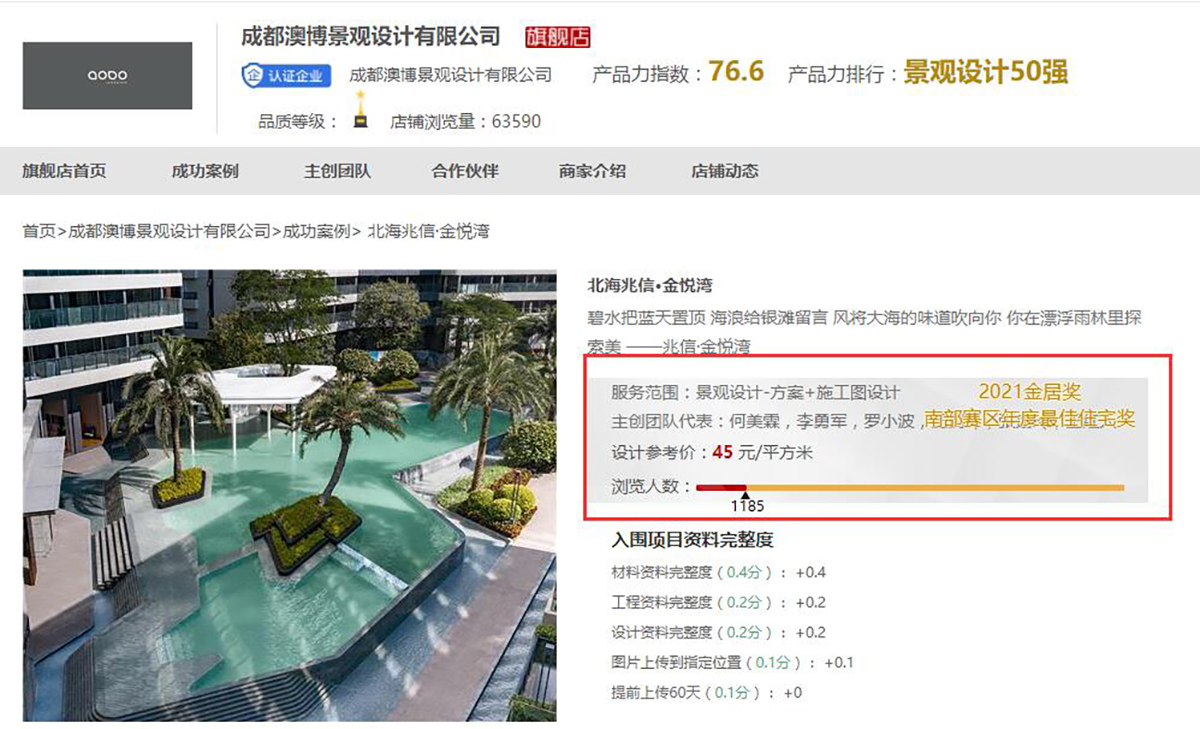The width and height of the screenshot is (1200, 729).
Task: Click the 首页 breadcrumb link
Action: point(39,231)
